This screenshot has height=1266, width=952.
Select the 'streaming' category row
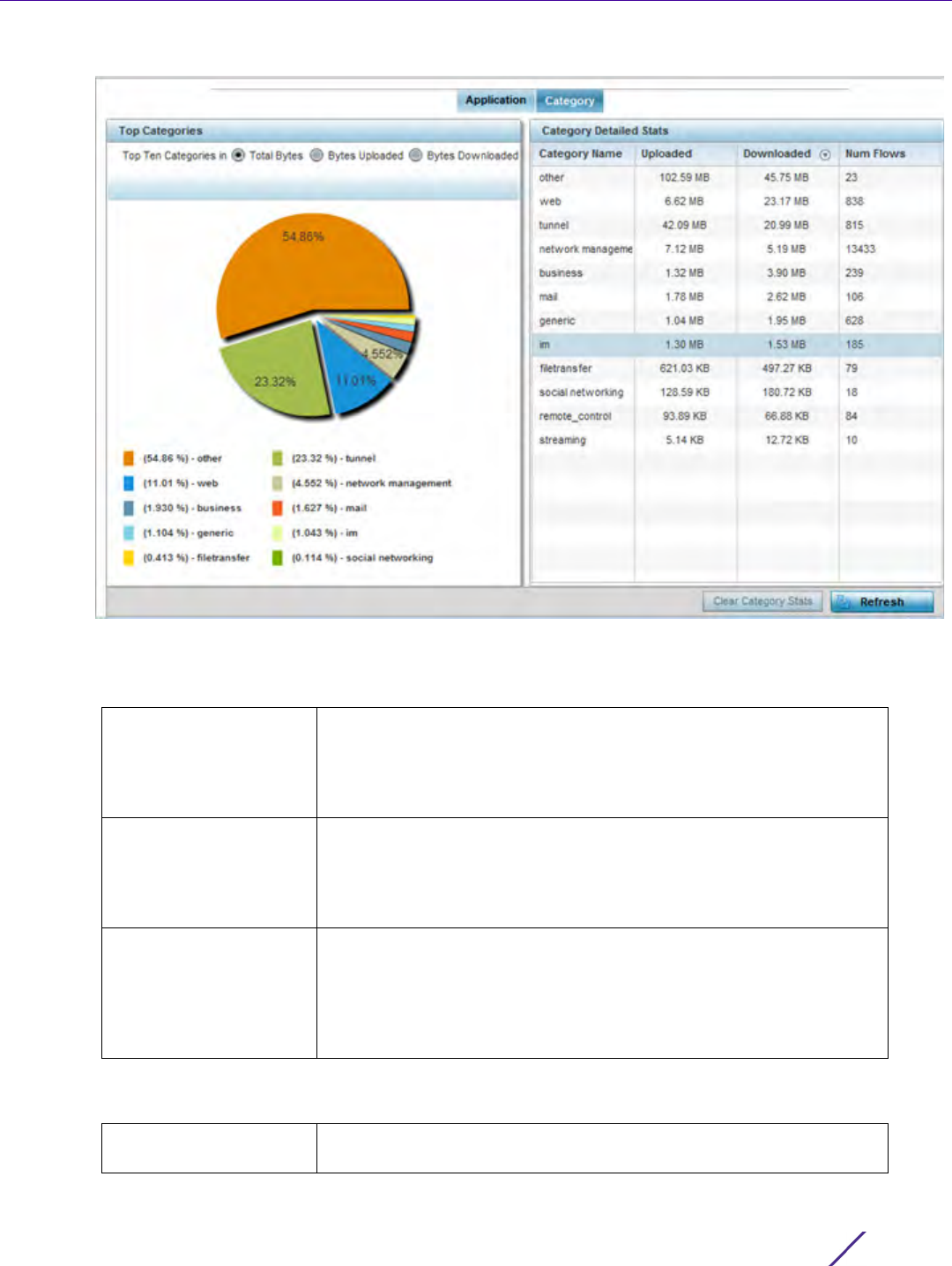737,439
